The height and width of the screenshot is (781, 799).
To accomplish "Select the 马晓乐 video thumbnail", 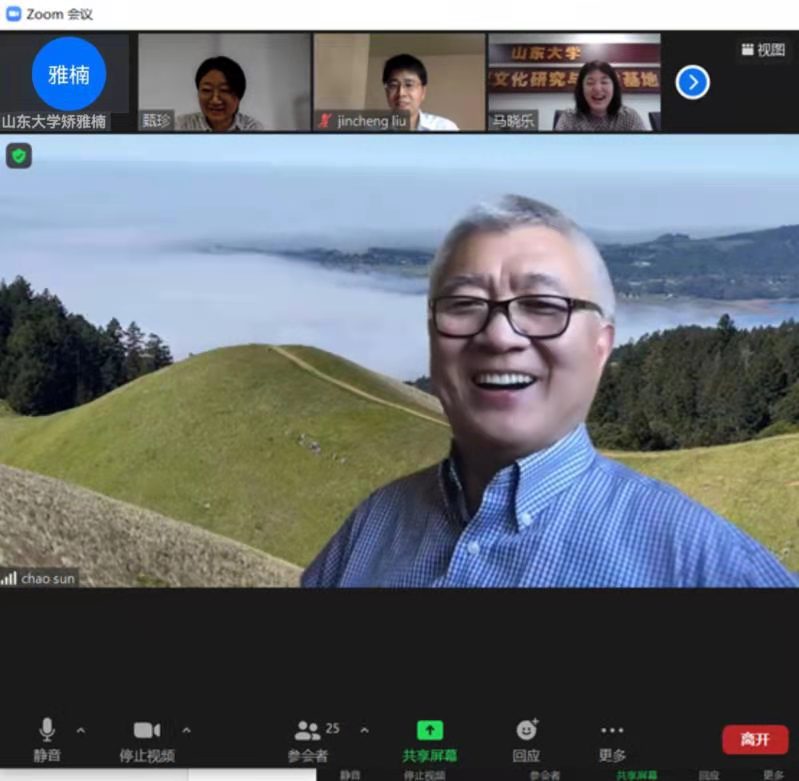I will (x=574, y=82).
